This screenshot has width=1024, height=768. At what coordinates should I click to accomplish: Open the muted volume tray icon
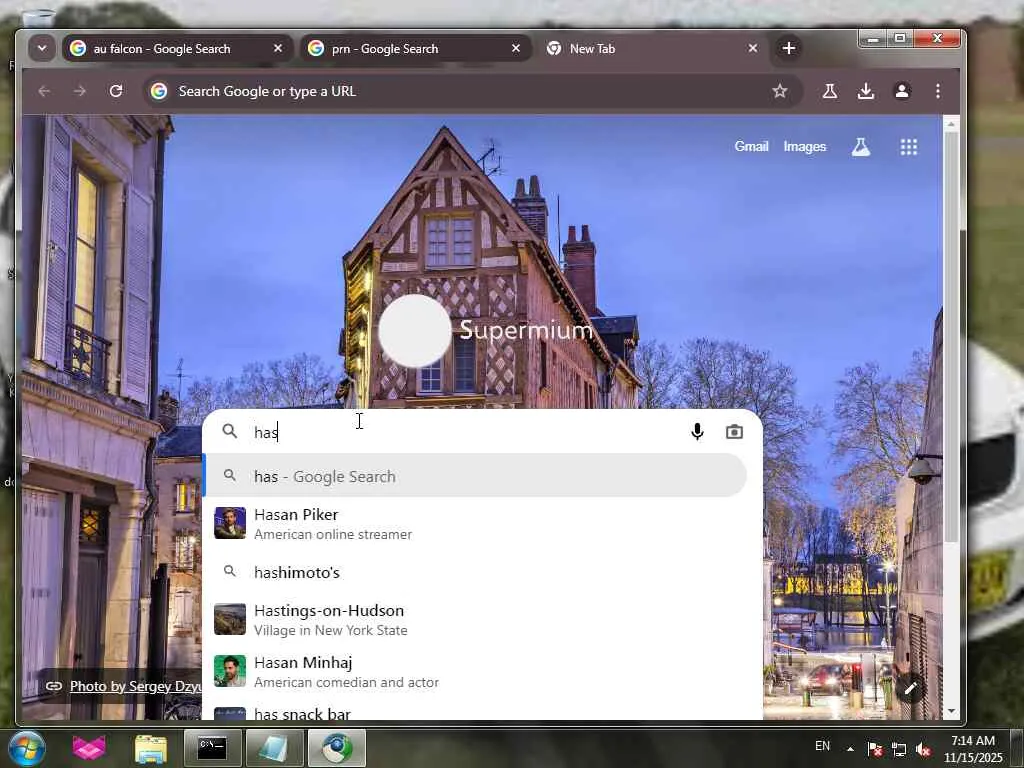923,749
